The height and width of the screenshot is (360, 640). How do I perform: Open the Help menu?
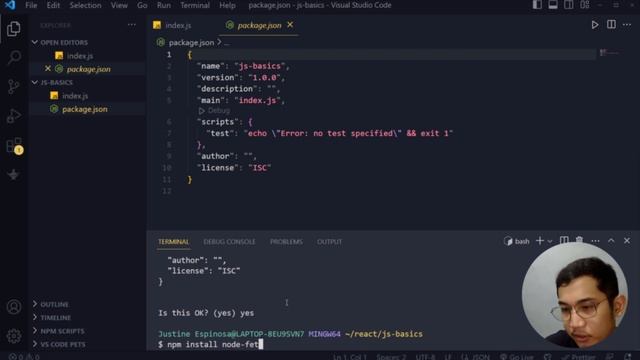click(227, 5)
